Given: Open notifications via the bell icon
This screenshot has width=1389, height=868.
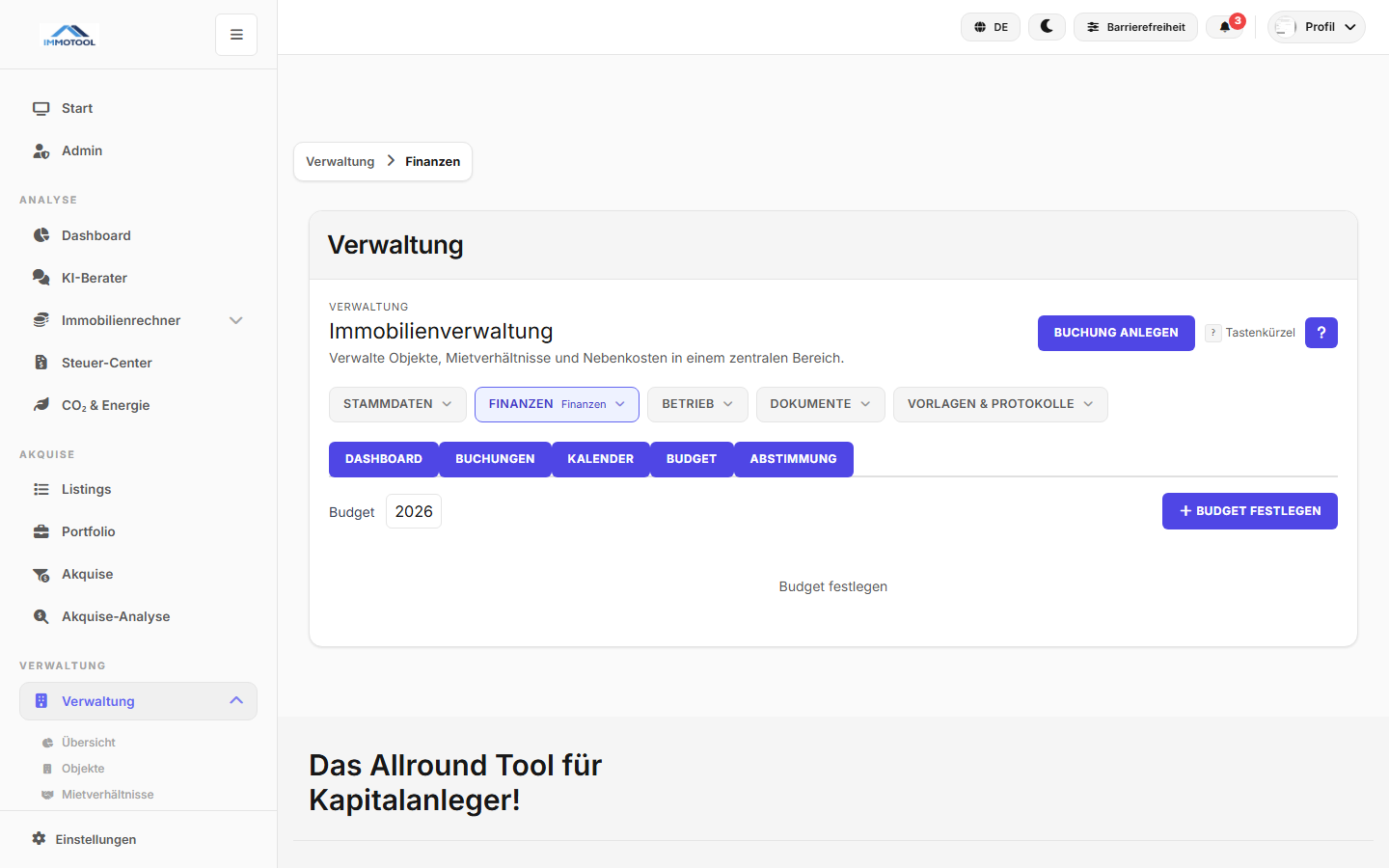Looking at the screenshot, I should coord(1224,27).
